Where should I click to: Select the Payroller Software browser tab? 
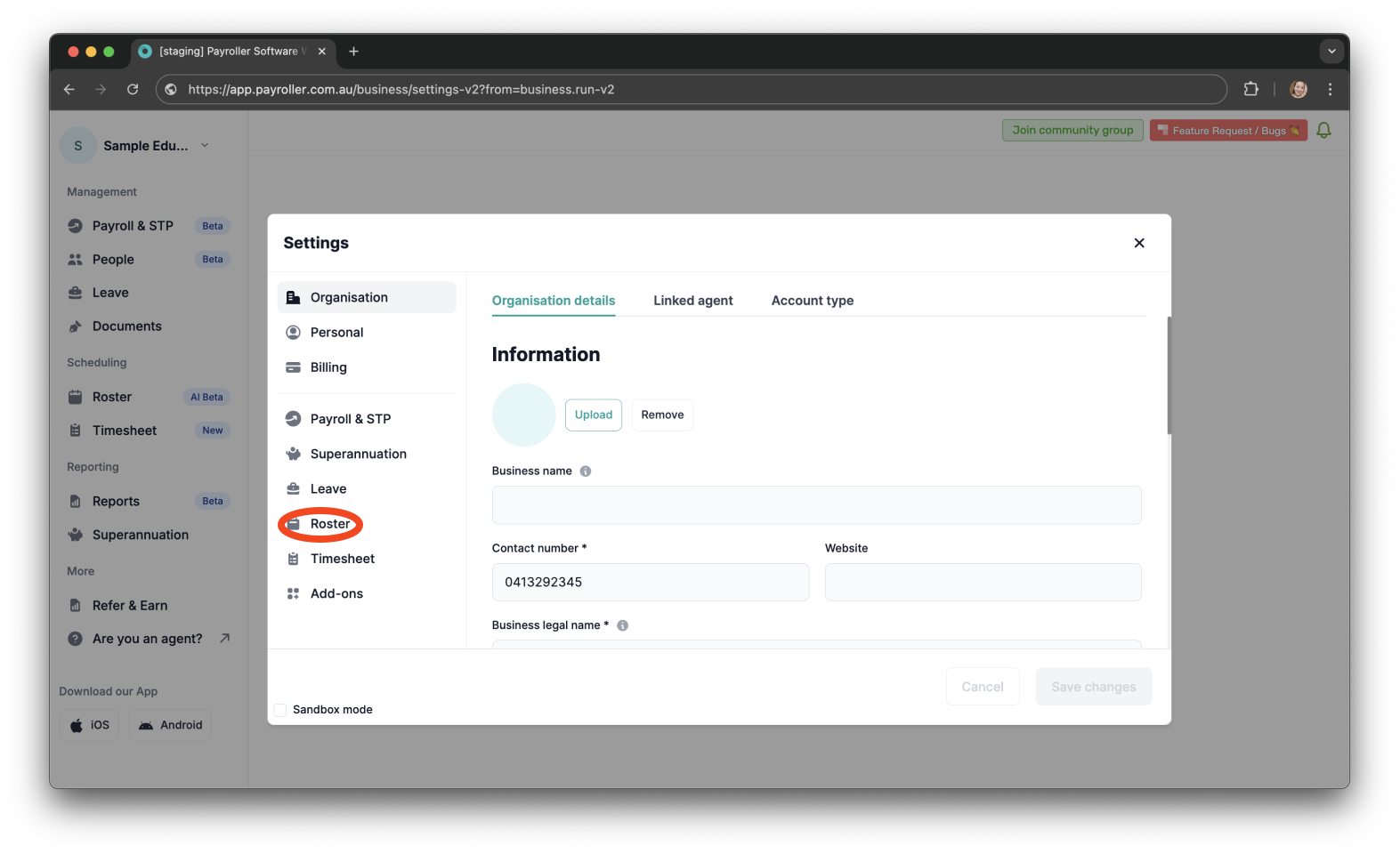233,52
